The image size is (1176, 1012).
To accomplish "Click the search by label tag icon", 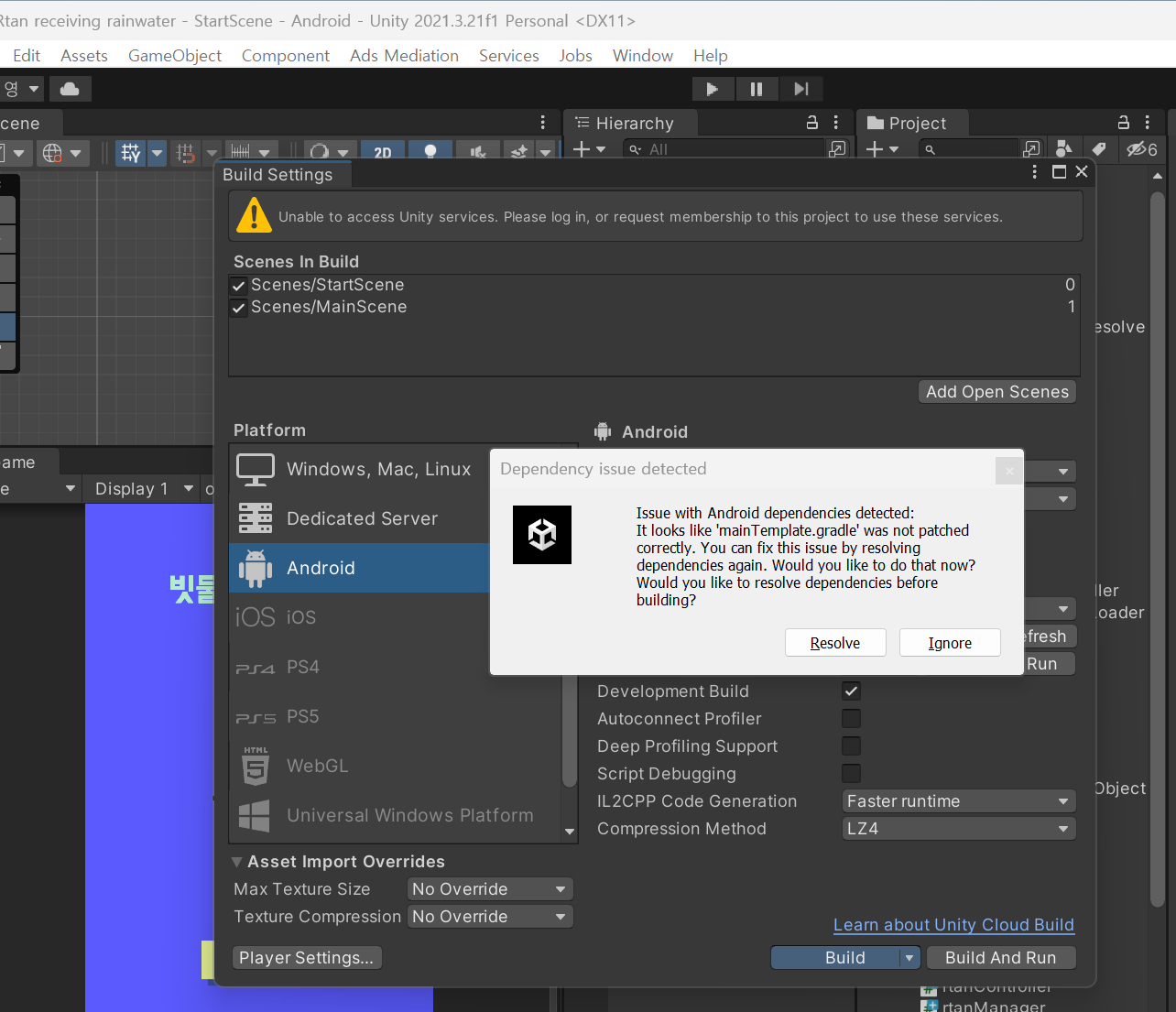I will [1099, 149].
